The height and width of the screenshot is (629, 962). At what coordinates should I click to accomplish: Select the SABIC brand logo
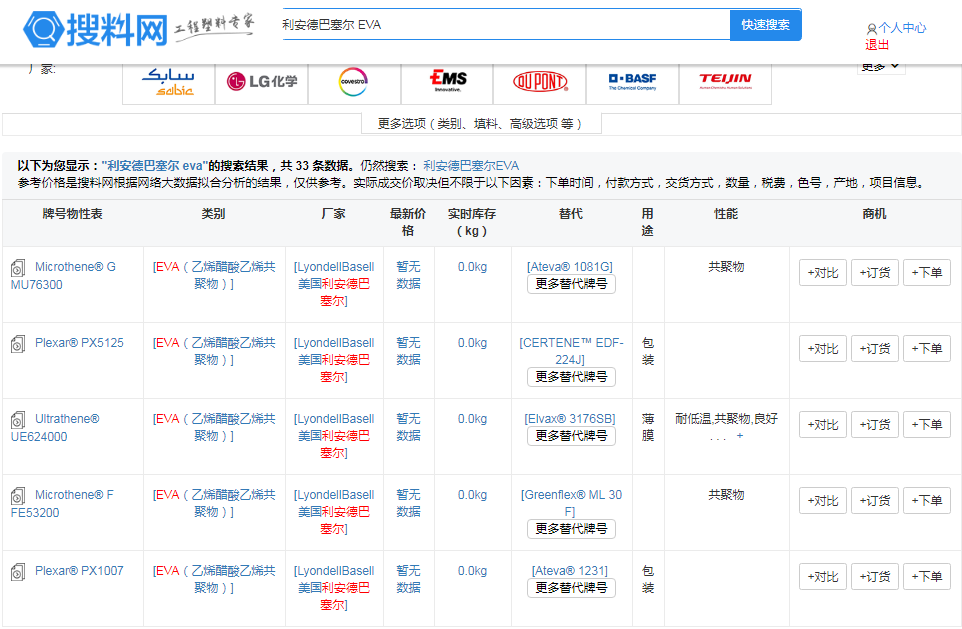(x=168, y=81)
